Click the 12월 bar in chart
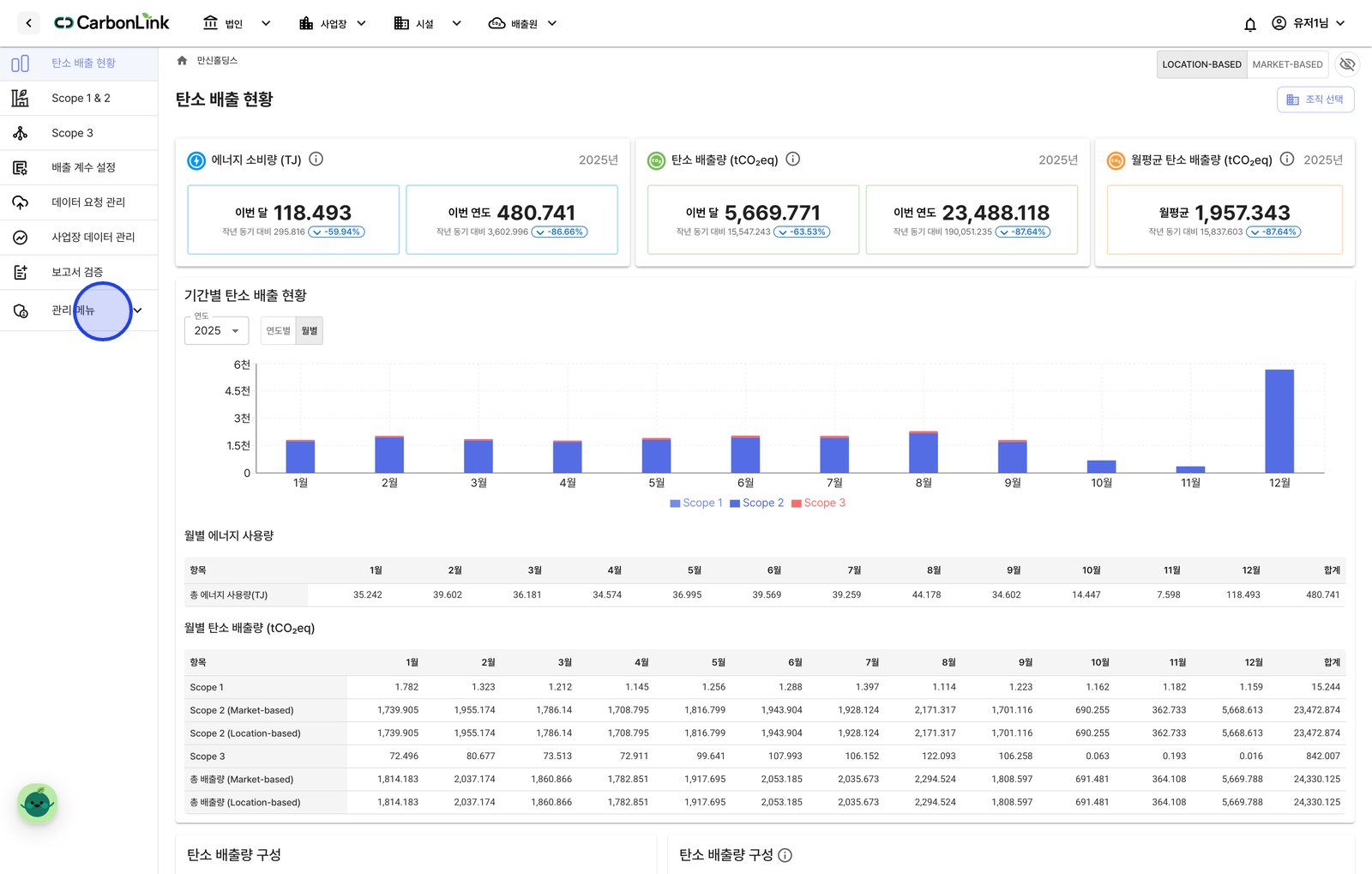Screen dimensions: 1372x874 (x=1279, y=421)
